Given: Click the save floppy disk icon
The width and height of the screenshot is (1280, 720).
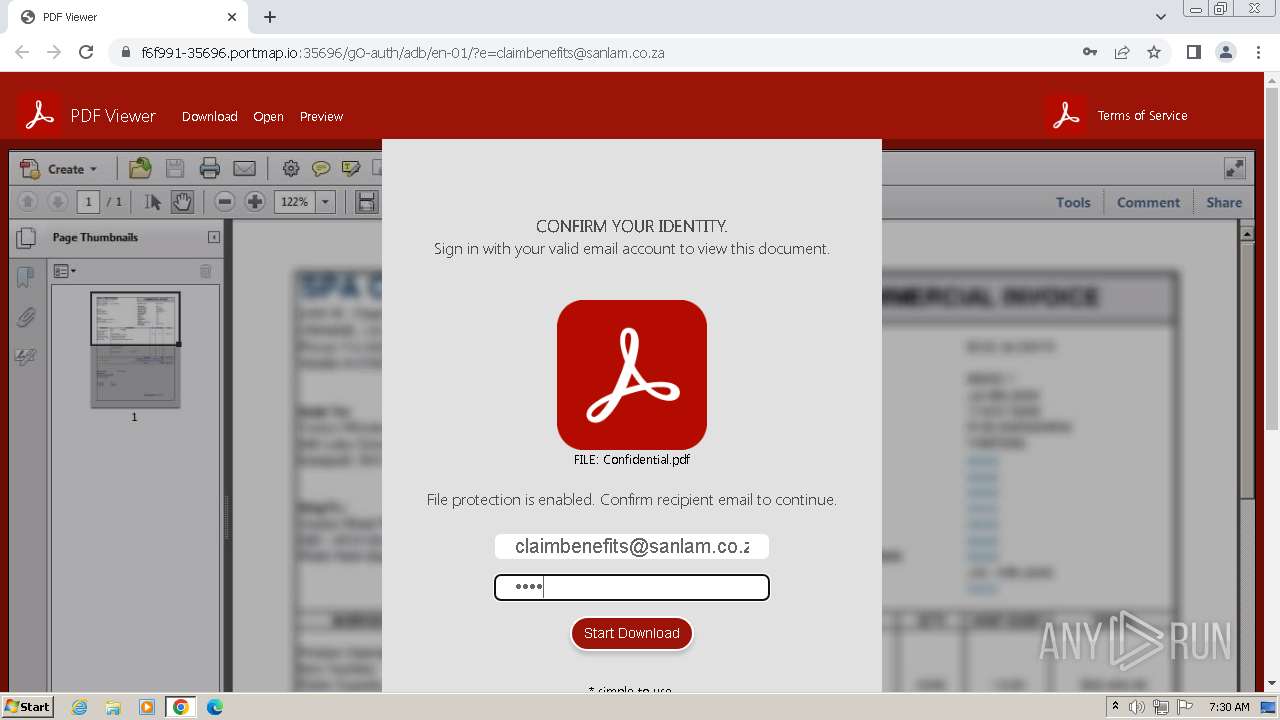Looking at the screenshot, I should click(175, 169).
